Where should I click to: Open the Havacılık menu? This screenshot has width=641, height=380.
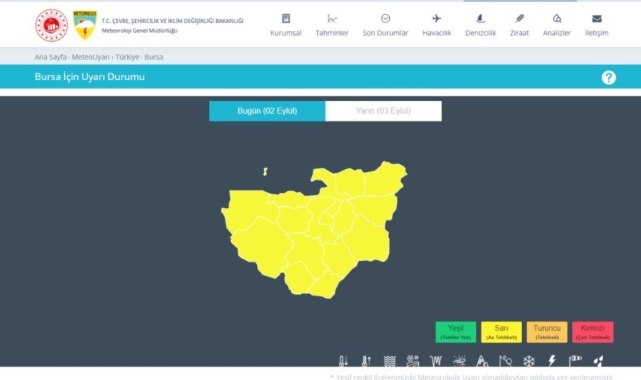[437, 25]
